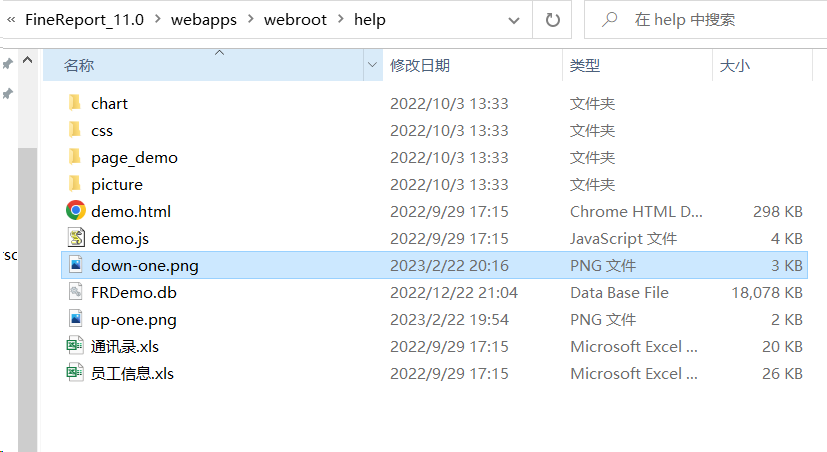Click the Excel icon of 员工信息.xls
Viewport: 827px width, 452px height.
pyautogui.click(x=75, y=373)
